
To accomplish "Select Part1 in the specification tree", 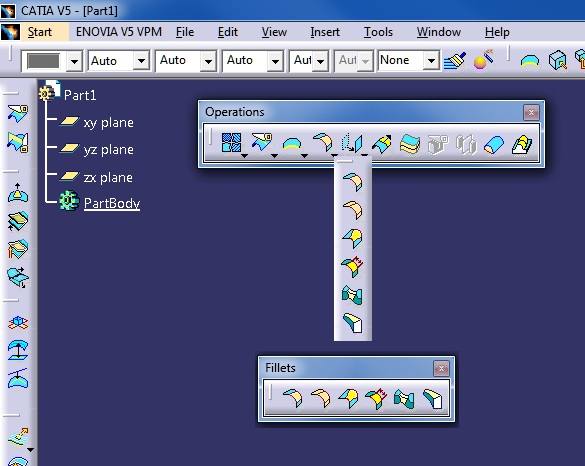I will point(80,95).
